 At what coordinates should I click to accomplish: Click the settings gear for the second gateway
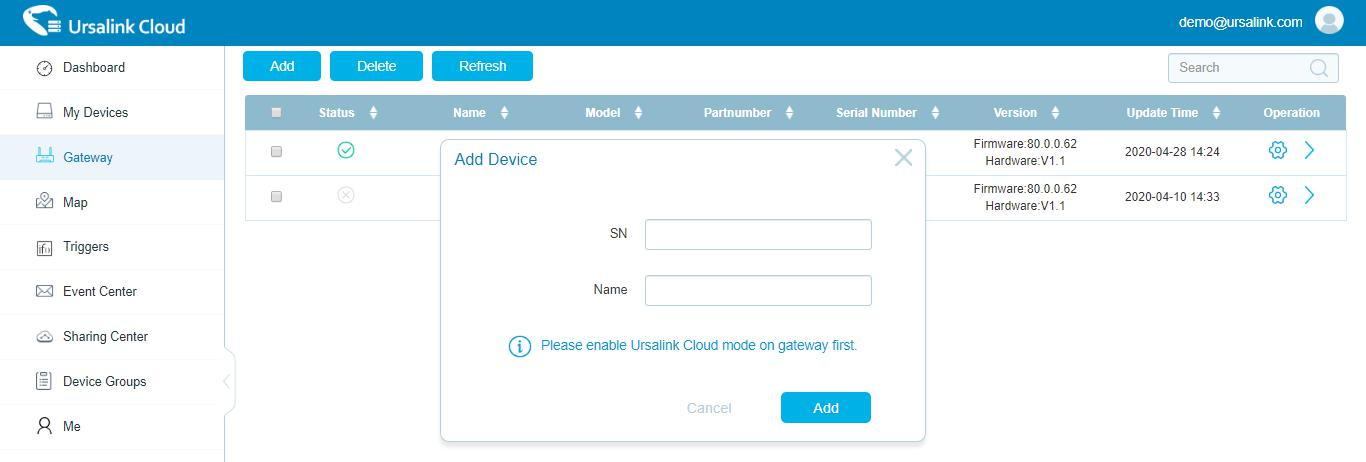[1277, 196]
